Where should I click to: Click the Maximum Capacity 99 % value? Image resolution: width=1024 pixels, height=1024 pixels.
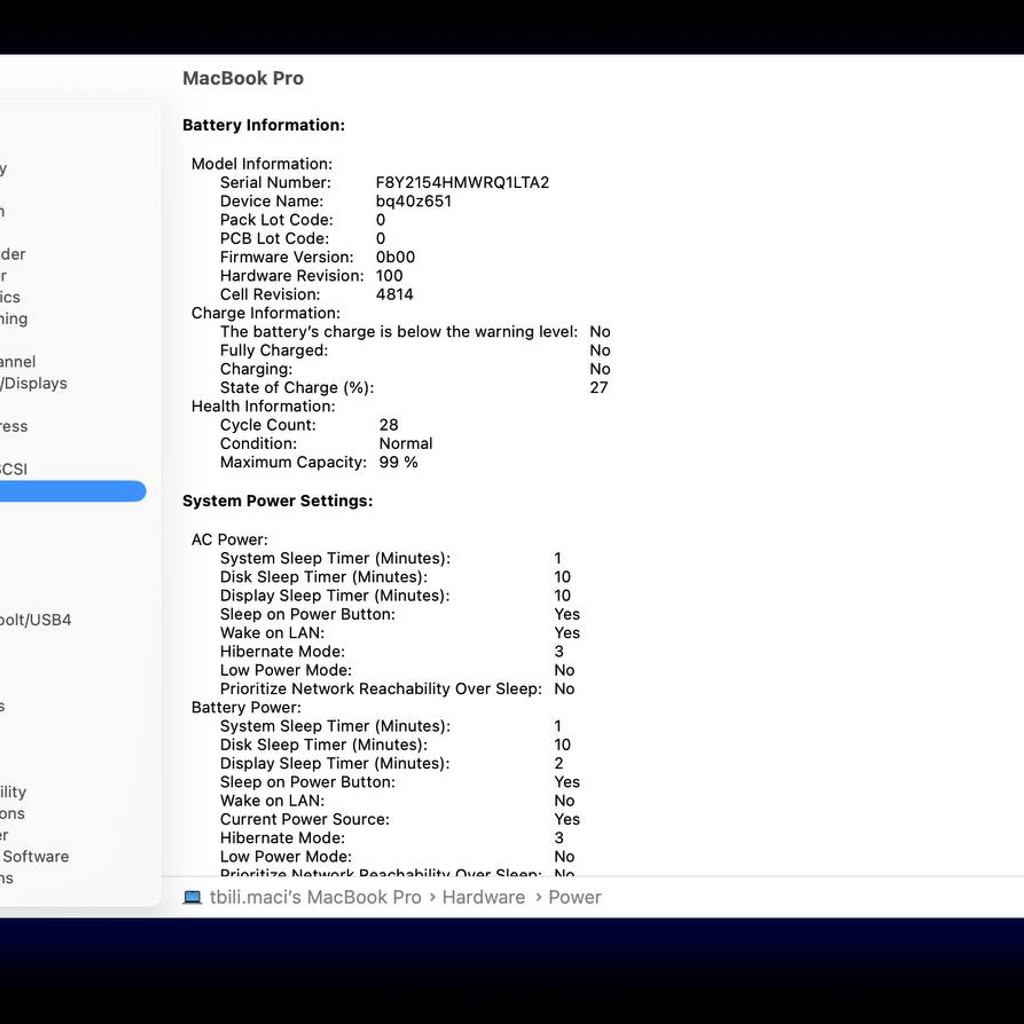coord(398,462)
